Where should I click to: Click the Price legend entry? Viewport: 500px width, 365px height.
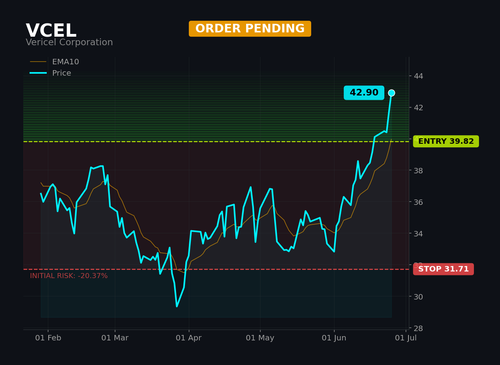(50, 73)
